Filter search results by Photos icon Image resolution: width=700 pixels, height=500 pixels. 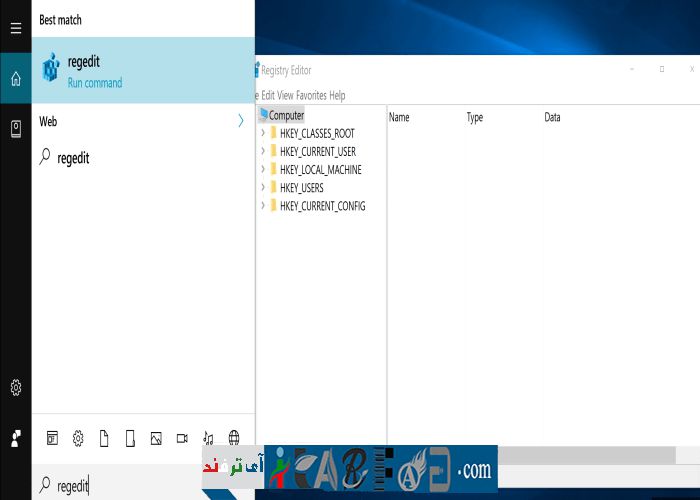tap(156, 438)
